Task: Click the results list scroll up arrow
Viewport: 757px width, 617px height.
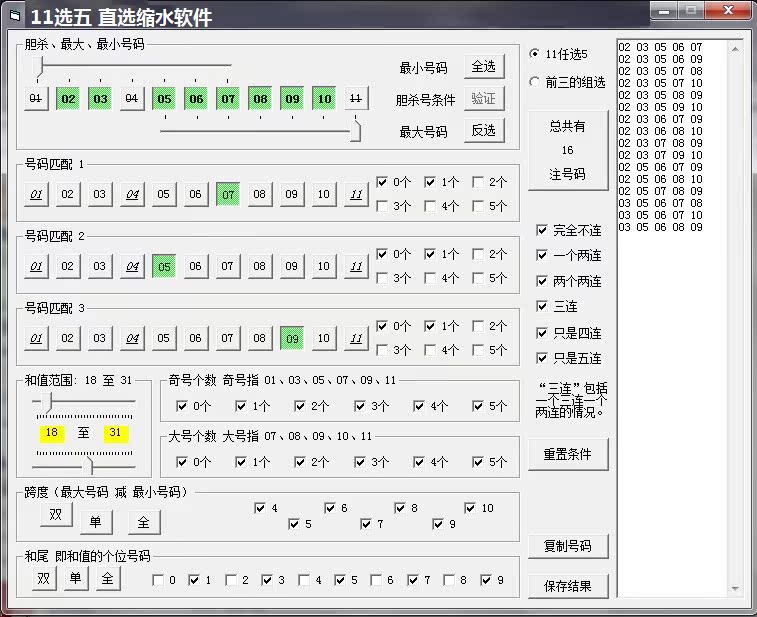Action: pos(735,49)
